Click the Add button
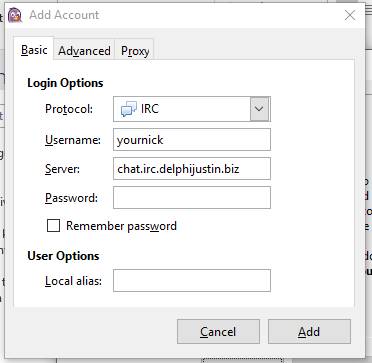Image resolution: width=372 pixels, height=363 pixels. coord(309,332)
